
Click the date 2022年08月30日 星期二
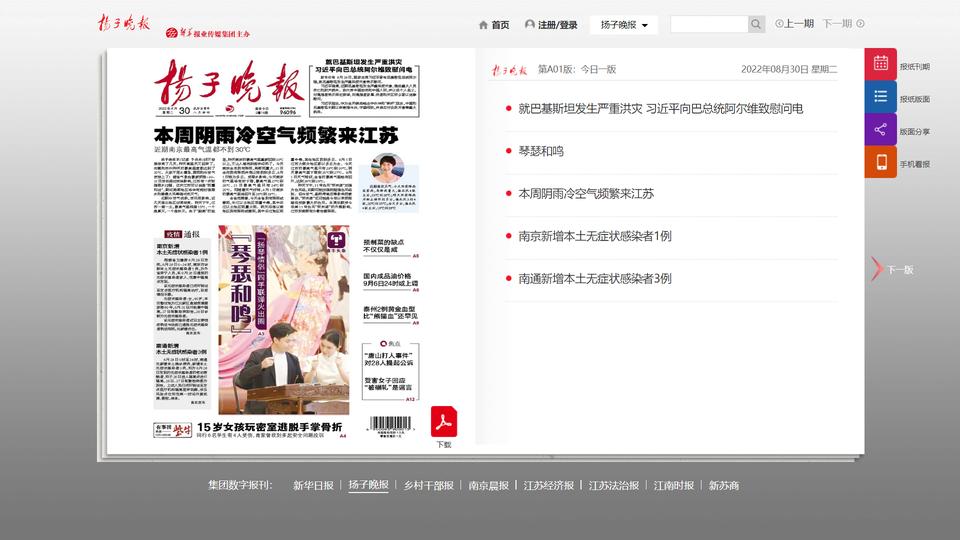click(789, 69)
